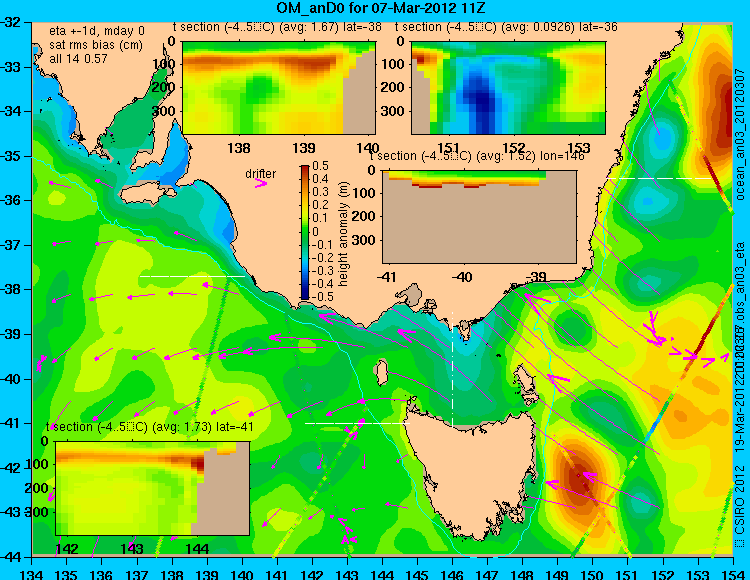Click the 152 tick under the lat=-36 inset

(x=514, y=148)
